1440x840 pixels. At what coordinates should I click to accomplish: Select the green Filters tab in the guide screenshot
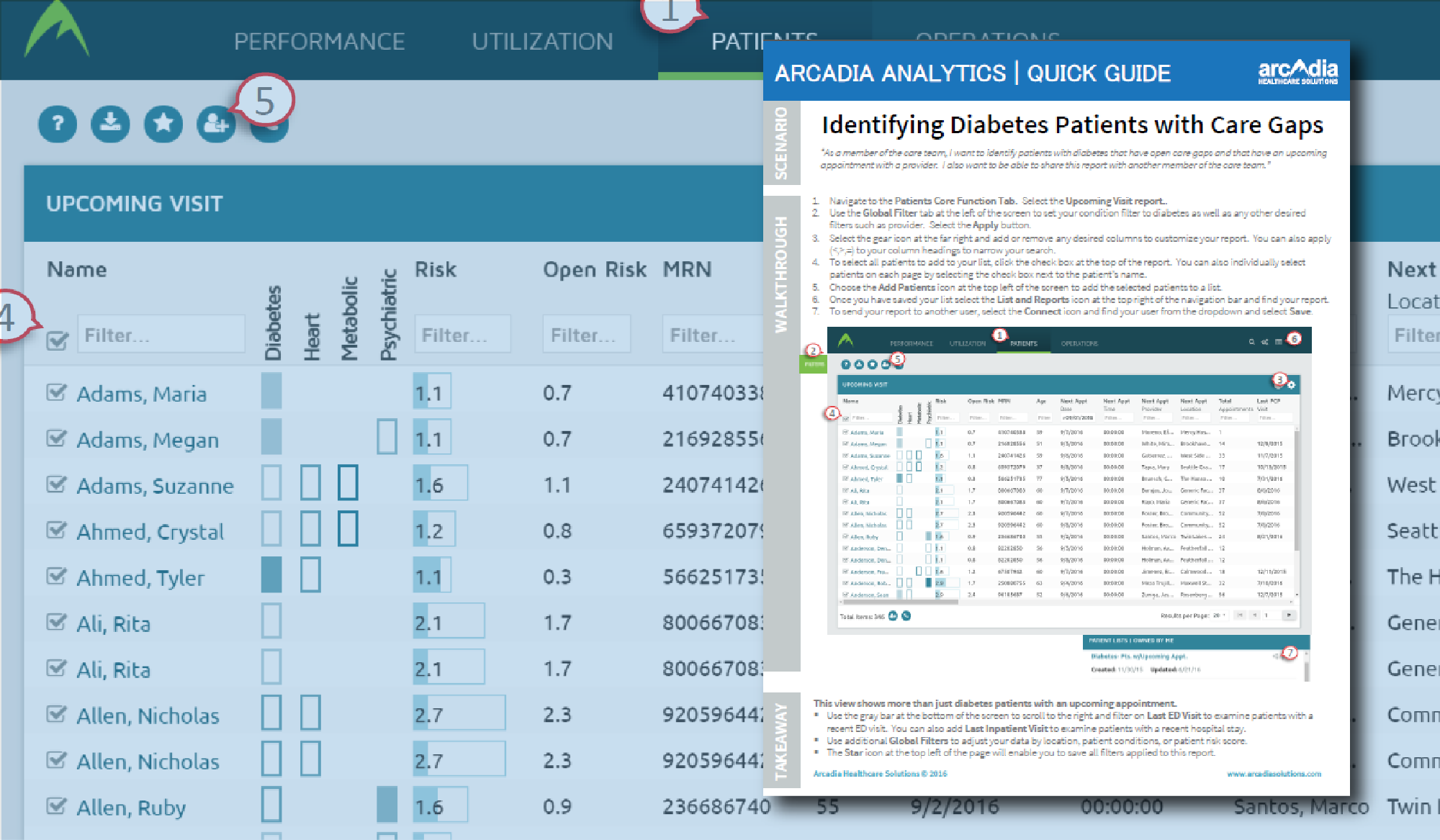[814, 365]
